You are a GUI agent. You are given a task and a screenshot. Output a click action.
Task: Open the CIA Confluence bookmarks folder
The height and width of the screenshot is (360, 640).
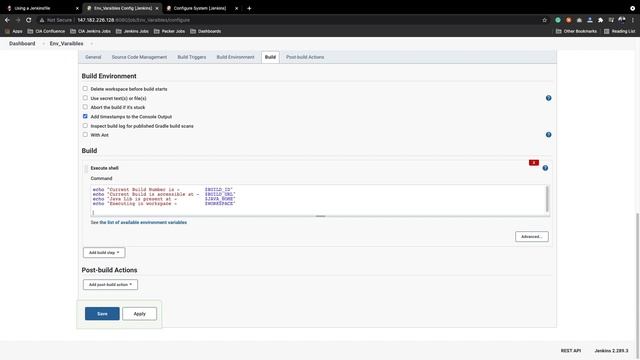46,31
